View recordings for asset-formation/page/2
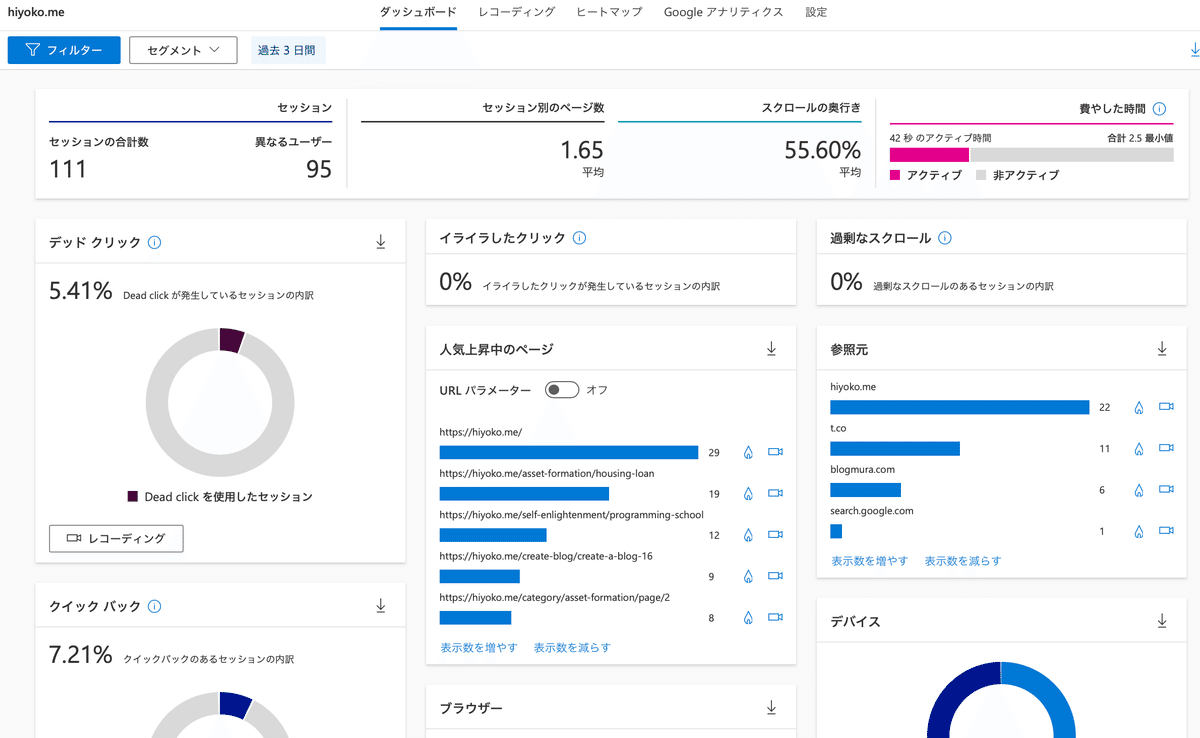 (x=775, y=618)
